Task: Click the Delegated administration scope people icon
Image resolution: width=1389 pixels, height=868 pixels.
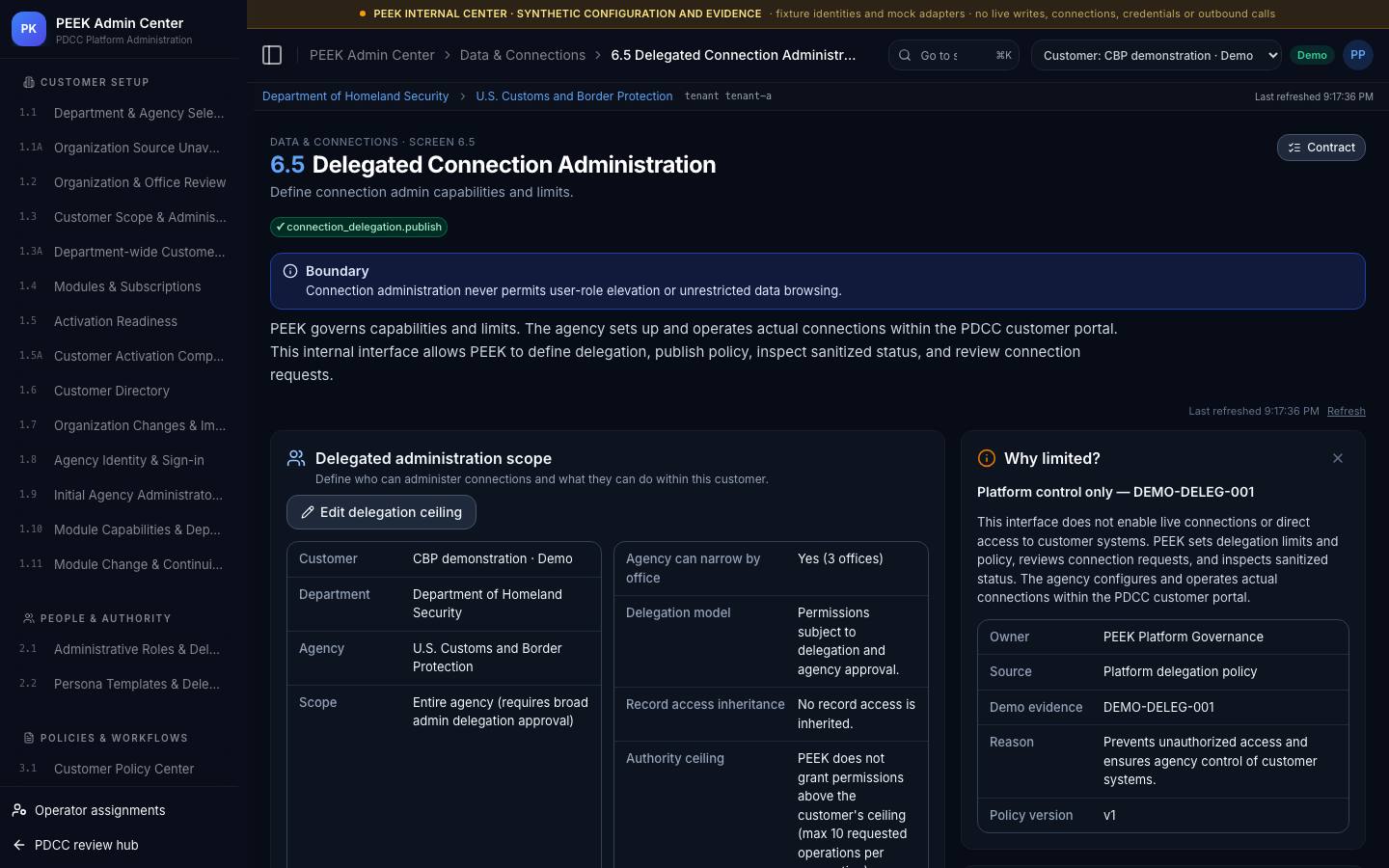Action: [x=296, y=458]
